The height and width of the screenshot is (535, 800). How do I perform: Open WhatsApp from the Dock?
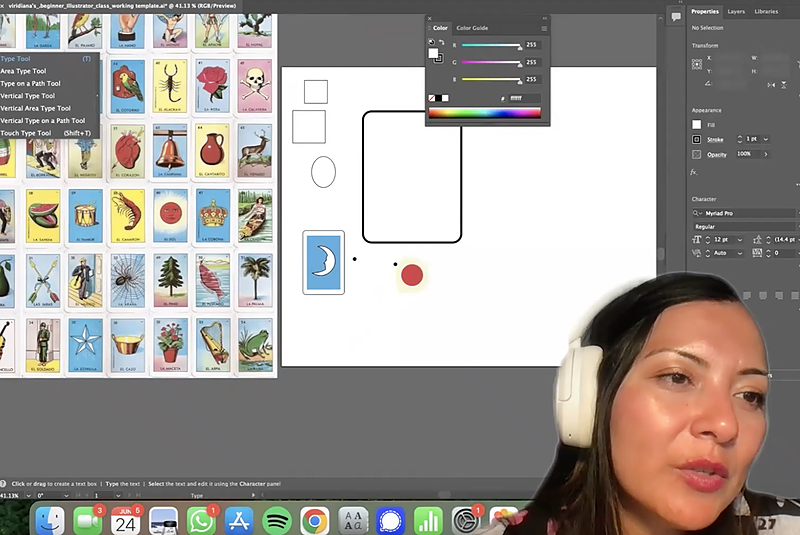201,521
